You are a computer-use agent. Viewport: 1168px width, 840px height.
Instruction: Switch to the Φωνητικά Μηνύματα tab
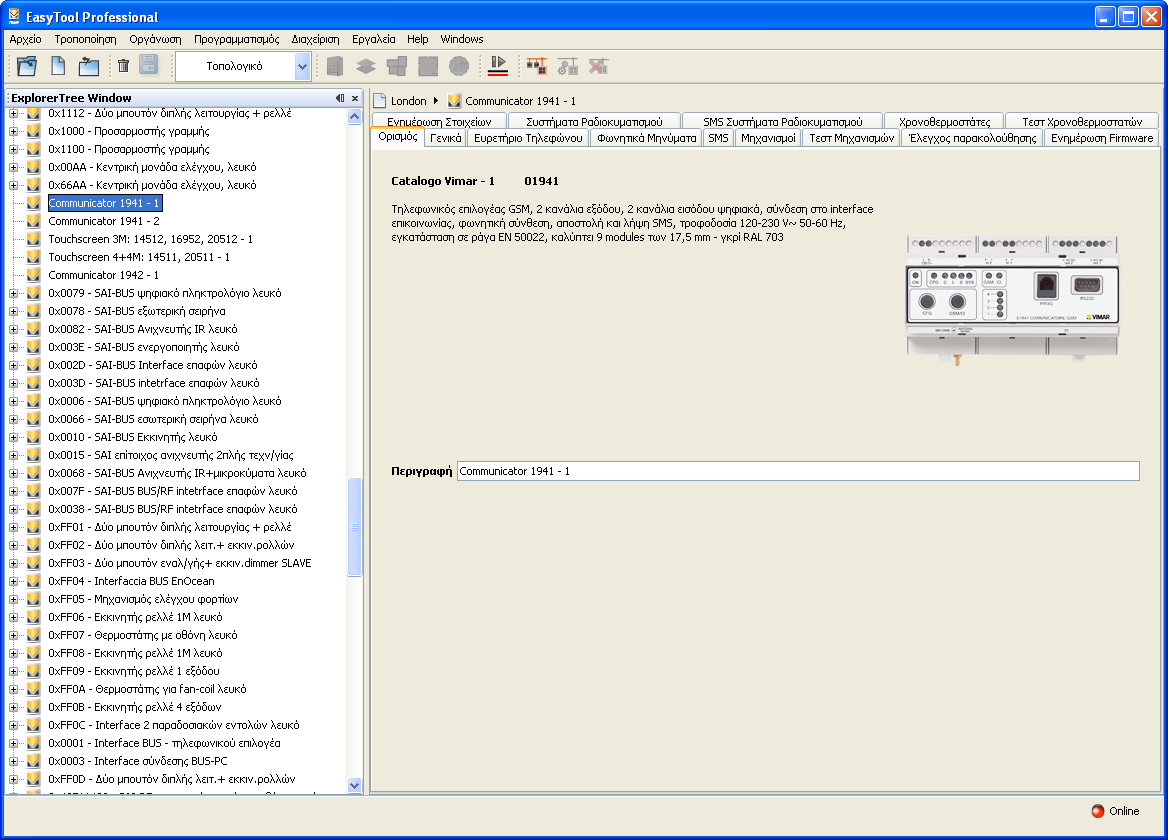[647, 138]
